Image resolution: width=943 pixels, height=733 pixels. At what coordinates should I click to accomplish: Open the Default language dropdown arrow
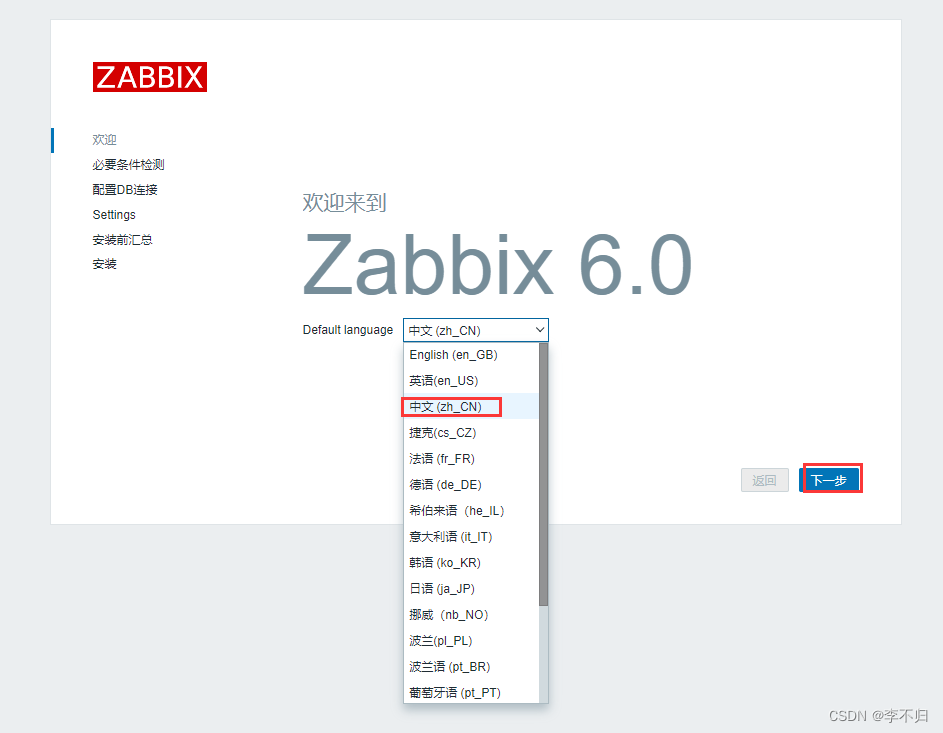click(539, 330)
